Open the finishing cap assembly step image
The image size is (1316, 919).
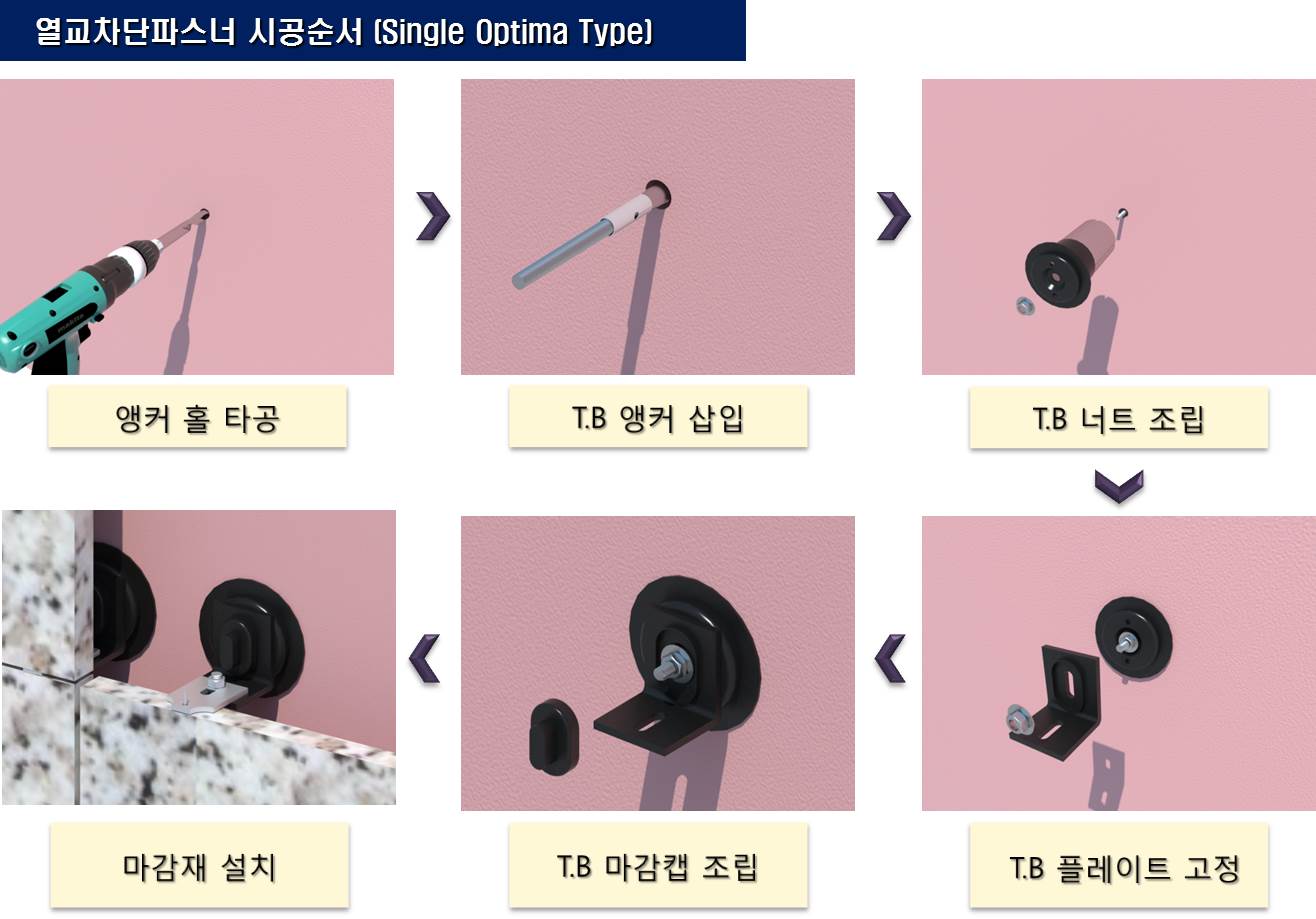pos(657,663)
